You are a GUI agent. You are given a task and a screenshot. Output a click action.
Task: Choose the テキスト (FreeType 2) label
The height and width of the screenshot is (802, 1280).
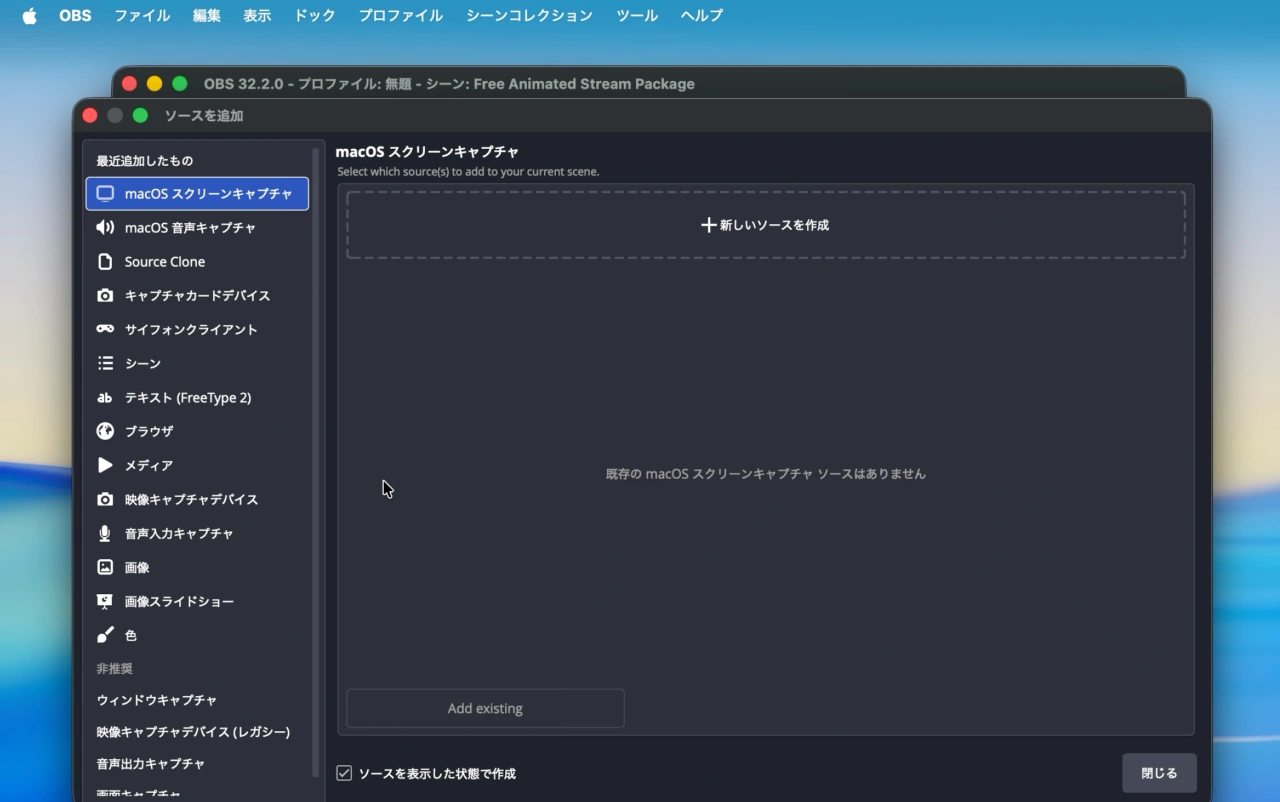click(x=188, y=398)
